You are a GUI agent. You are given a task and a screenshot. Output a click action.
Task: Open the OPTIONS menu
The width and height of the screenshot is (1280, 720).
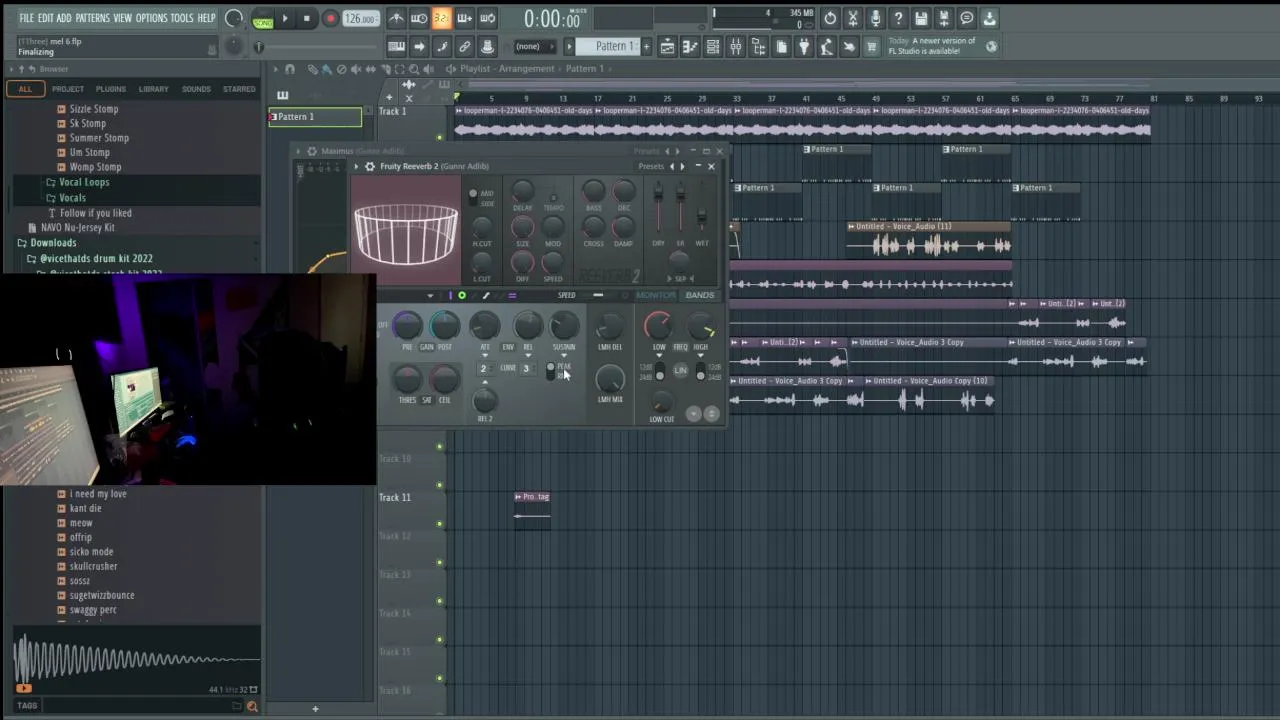click(x=151, y=18)
